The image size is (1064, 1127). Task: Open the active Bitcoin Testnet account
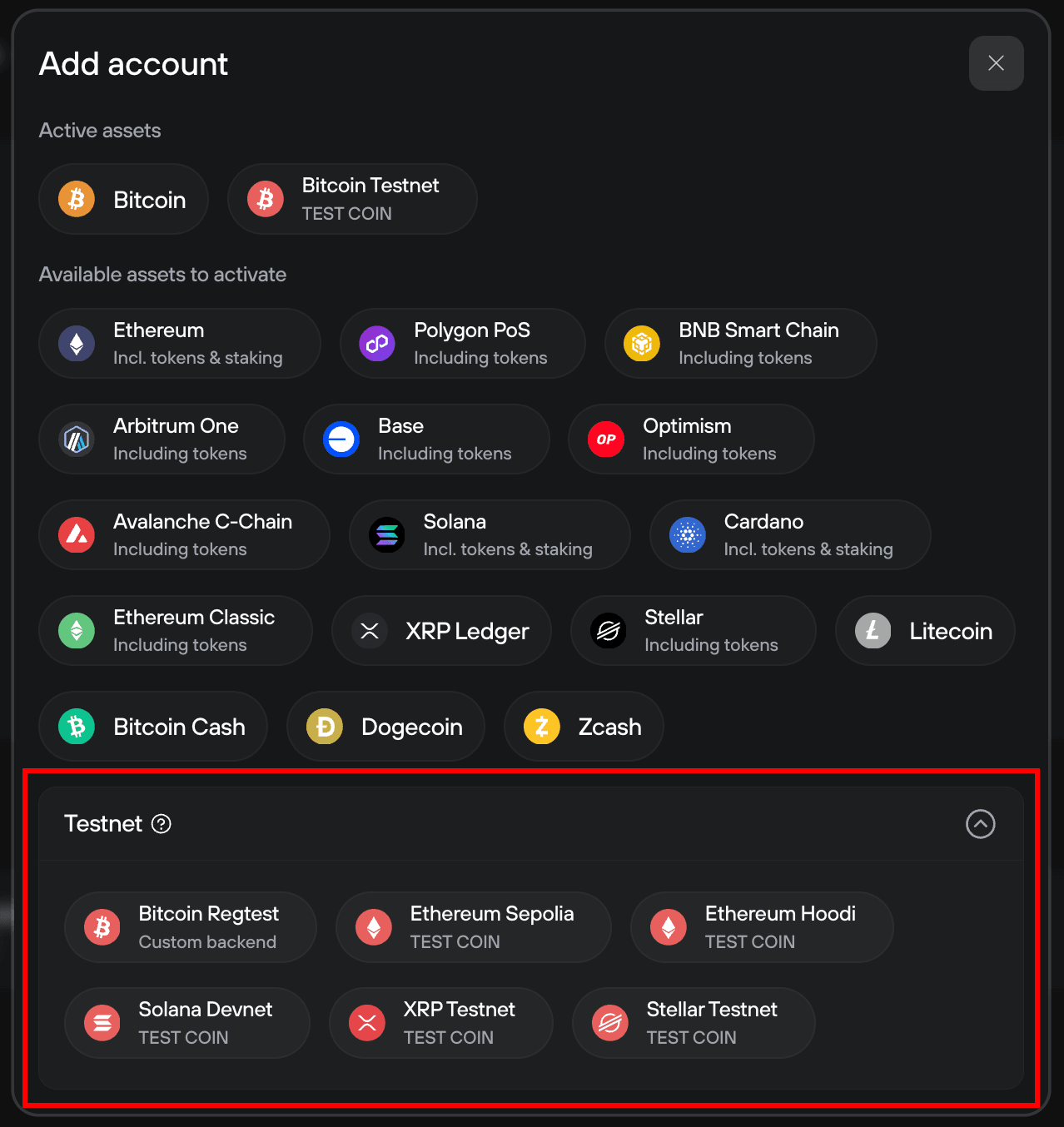tap(351, 199)
